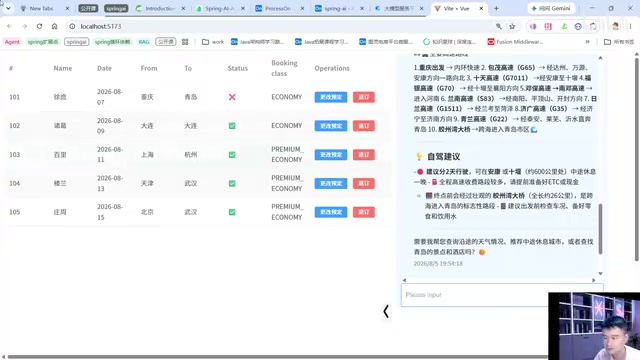Open the Fusion Middleware bookmark
Image resolution: width=640 pixels, height=360 pixels.
tap(516, 42)
